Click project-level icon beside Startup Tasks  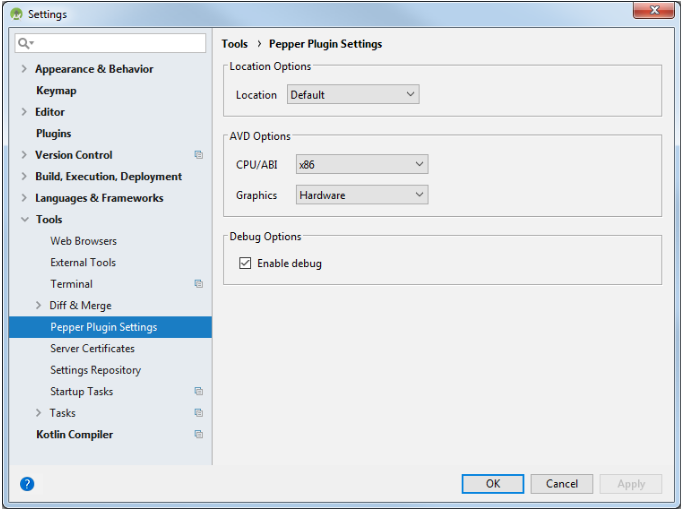click(198, 392)
